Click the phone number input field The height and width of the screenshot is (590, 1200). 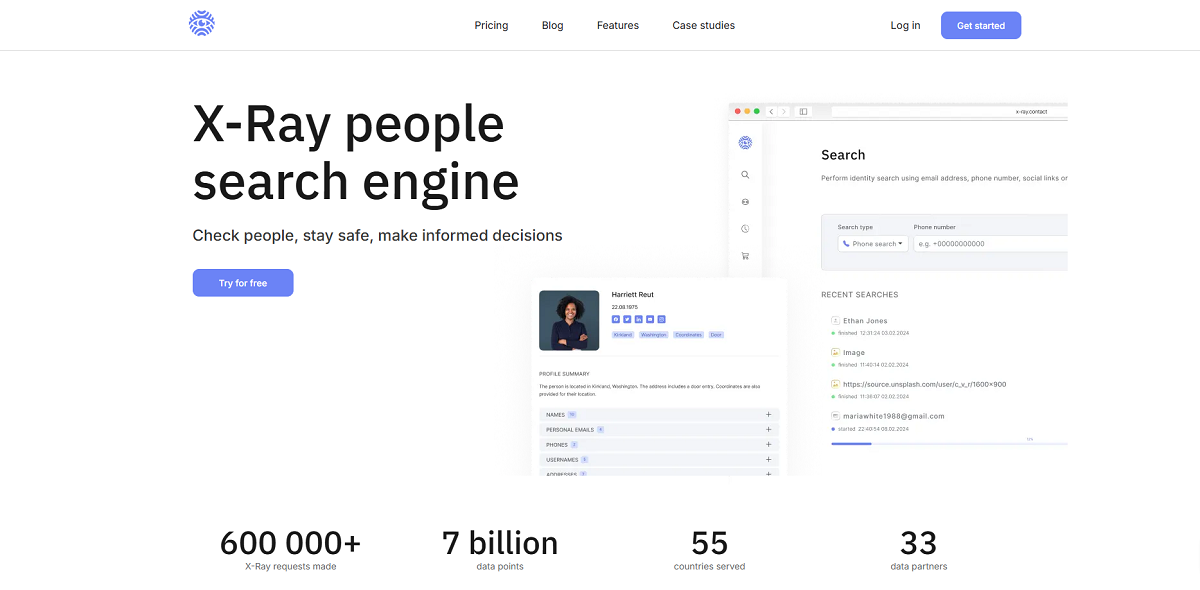tap(990, 244)
